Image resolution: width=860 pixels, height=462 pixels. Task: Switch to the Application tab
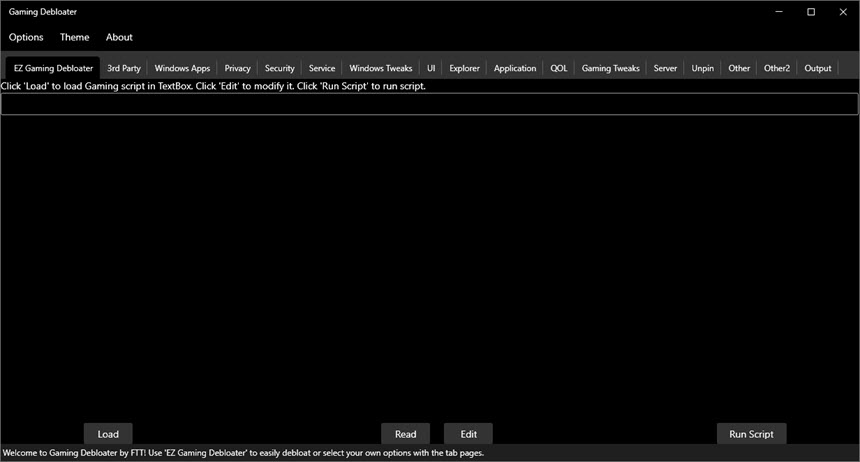point(515,69)
